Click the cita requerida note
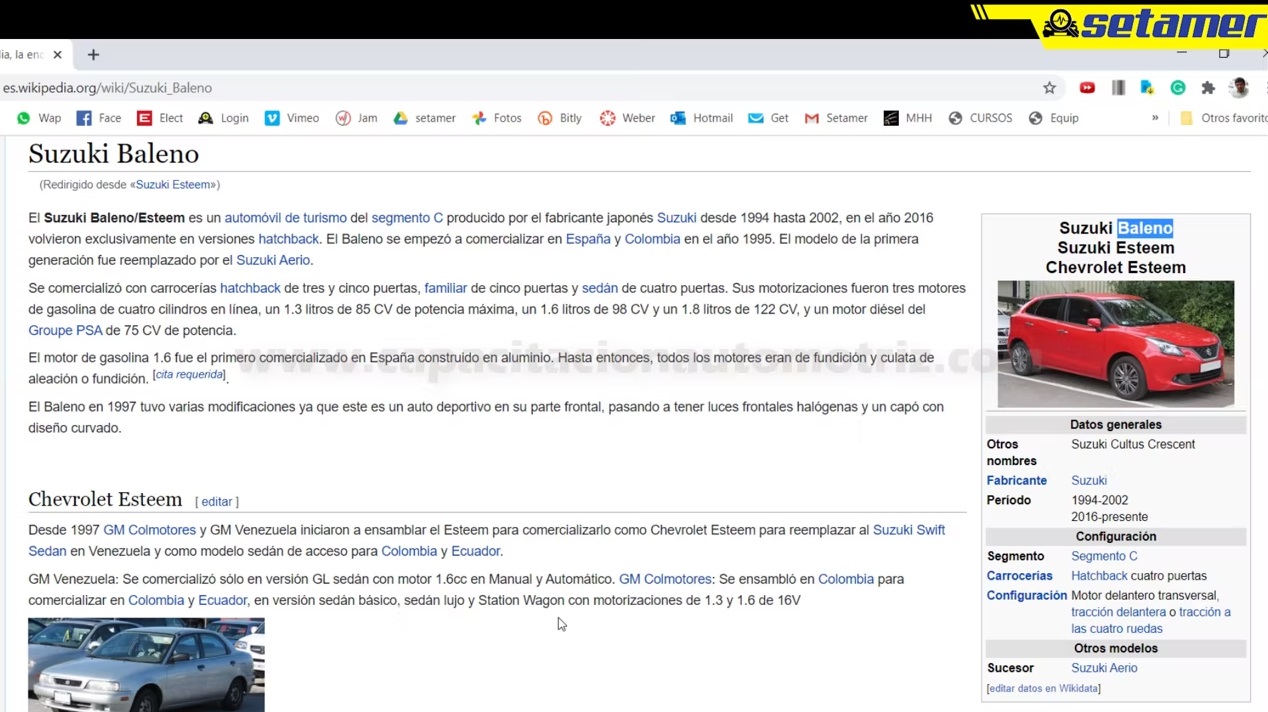 coord(189,375)
